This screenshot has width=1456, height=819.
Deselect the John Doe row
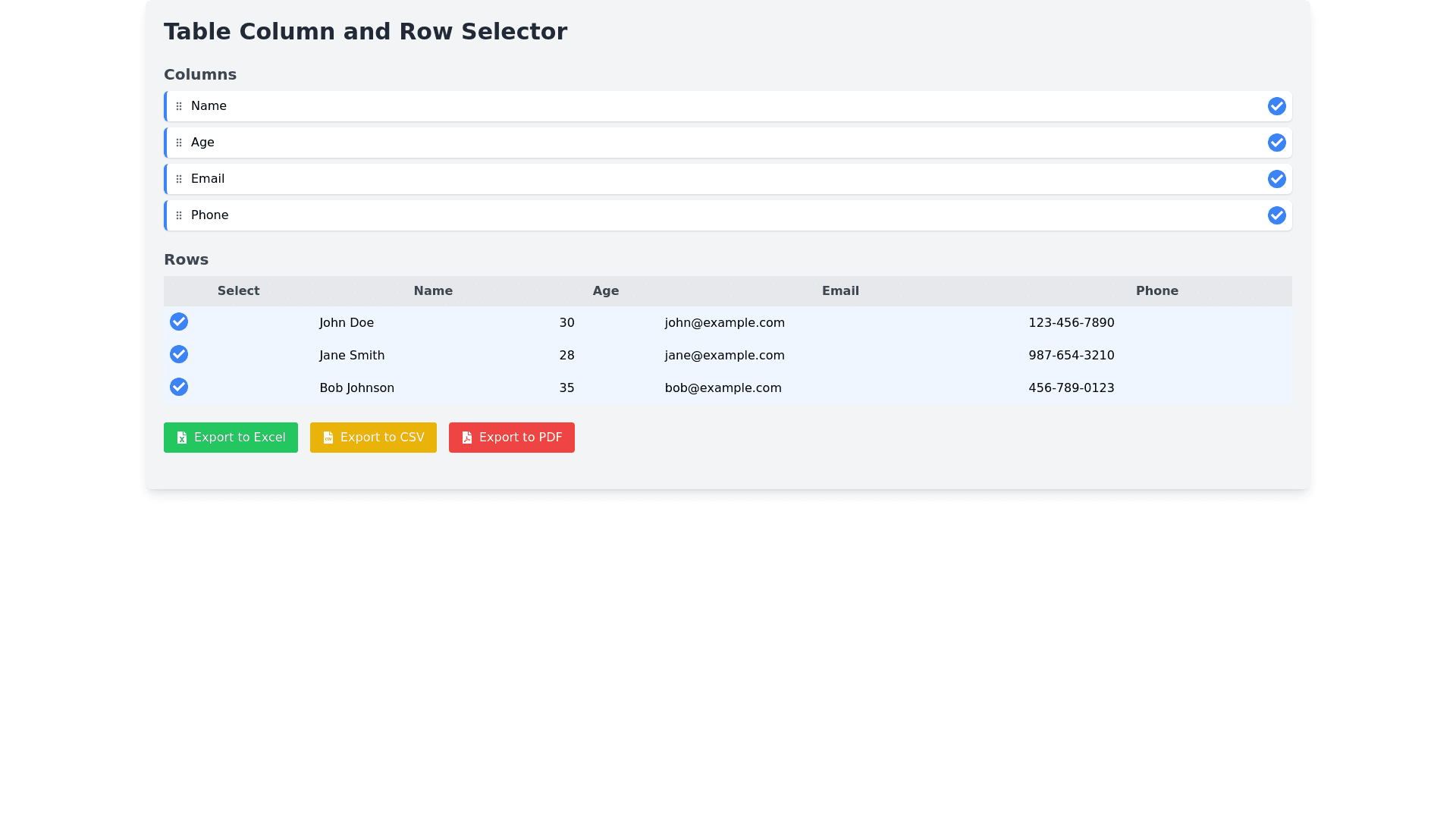(179, 322)
